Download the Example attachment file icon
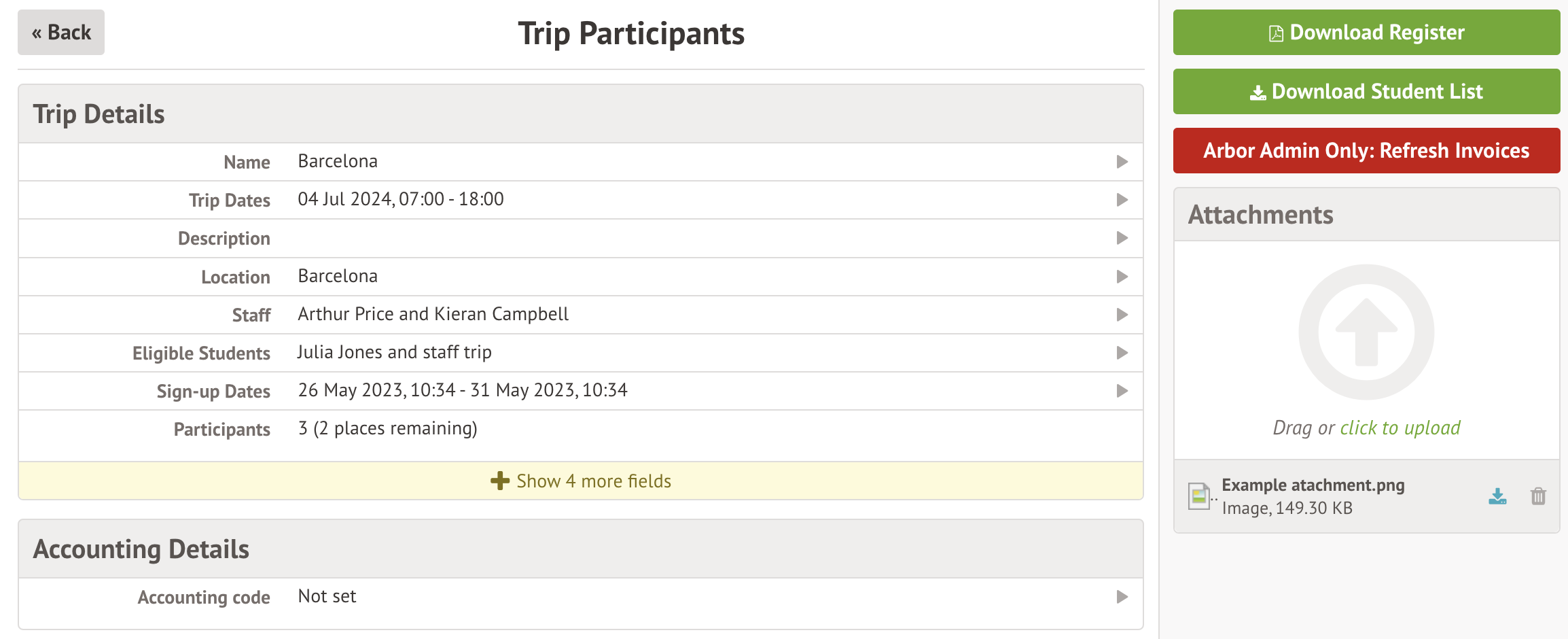The width and height of the screenshot is (1568, 639). [1497, 497]
